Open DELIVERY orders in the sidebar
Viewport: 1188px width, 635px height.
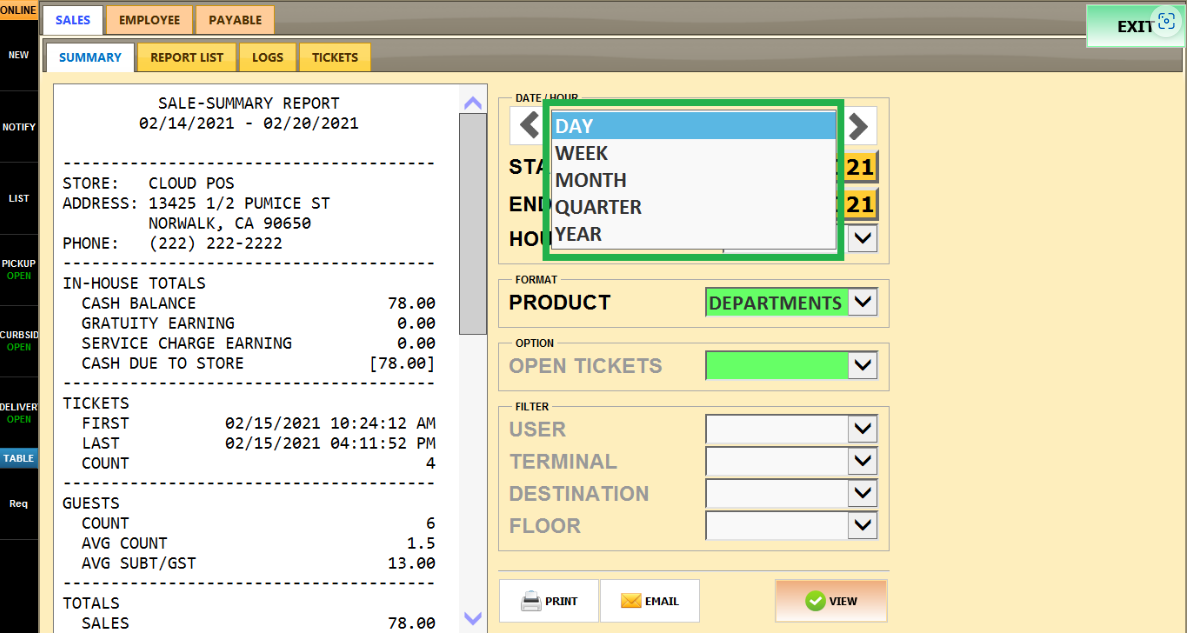[19, 413]
